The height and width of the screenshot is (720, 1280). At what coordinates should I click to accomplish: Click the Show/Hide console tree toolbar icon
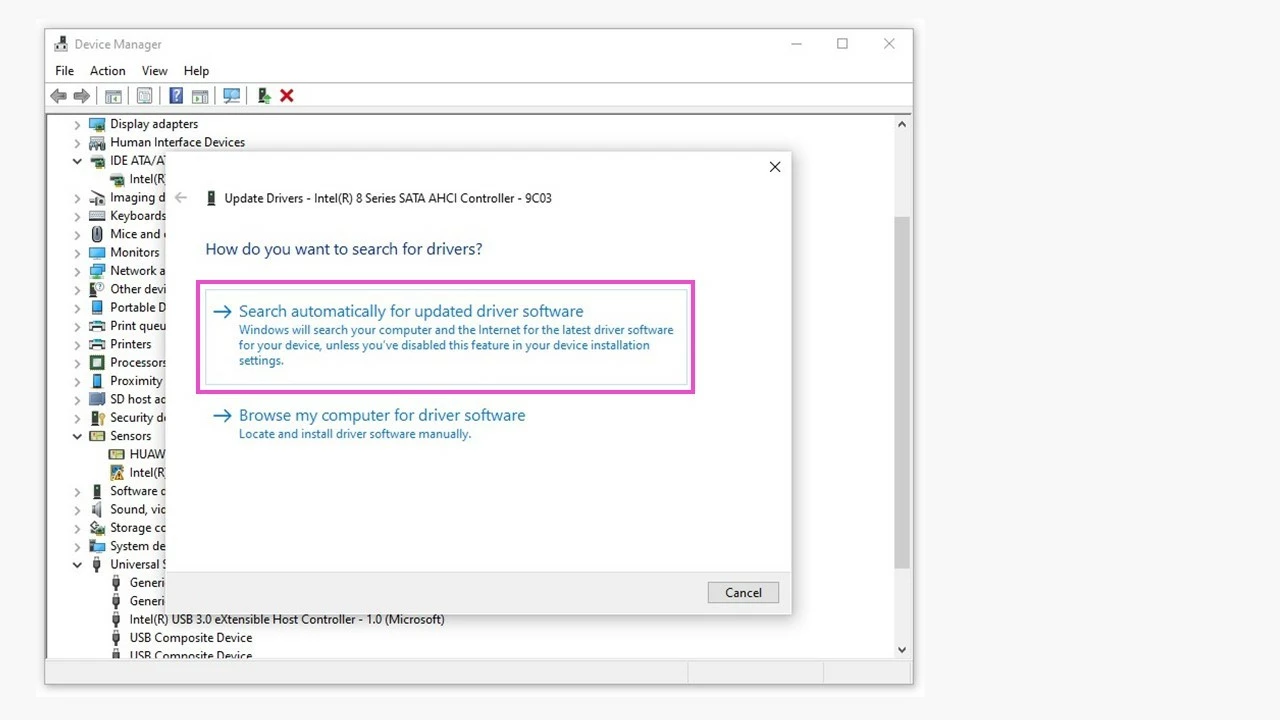(114, 96)
